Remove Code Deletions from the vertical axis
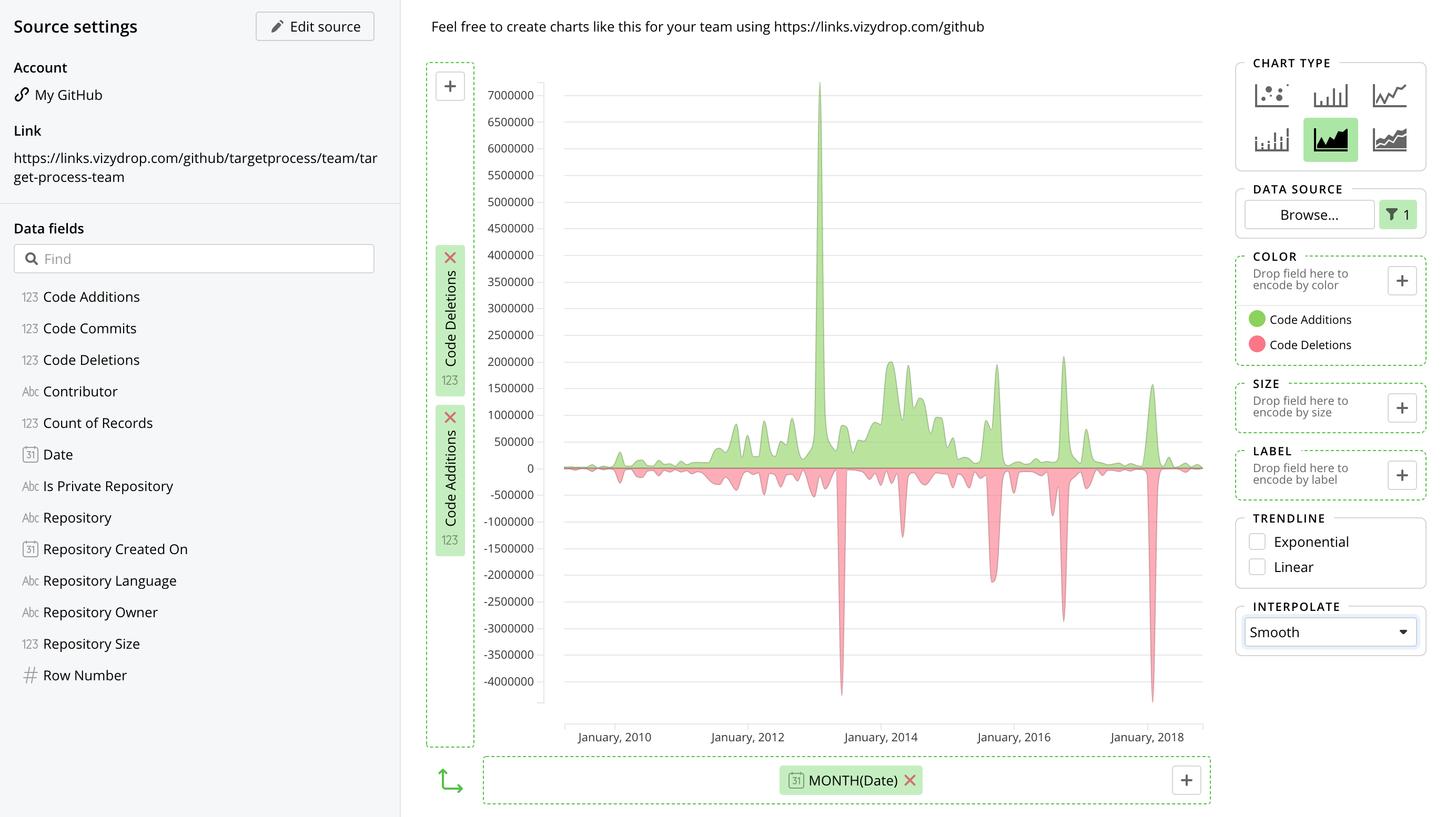The width and height of the screenshot is (1456, 817). [x=450, y=257]
